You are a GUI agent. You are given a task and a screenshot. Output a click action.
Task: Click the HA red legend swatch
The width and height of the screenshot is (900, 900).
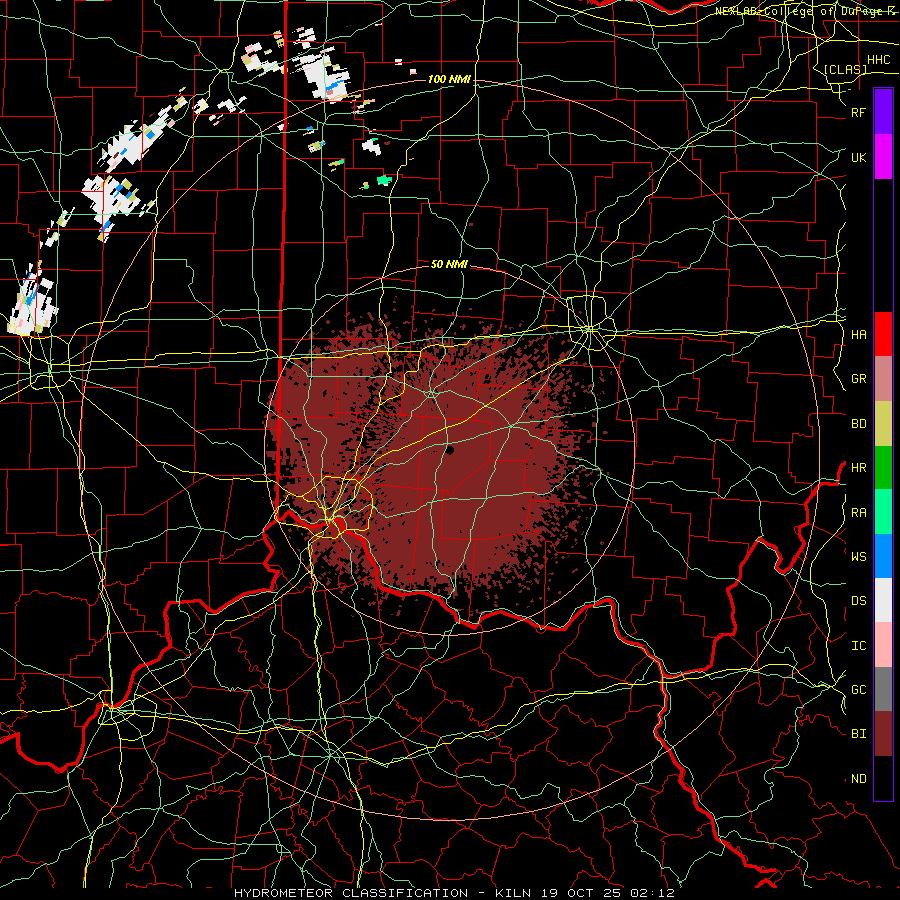(x=883, y=334)
